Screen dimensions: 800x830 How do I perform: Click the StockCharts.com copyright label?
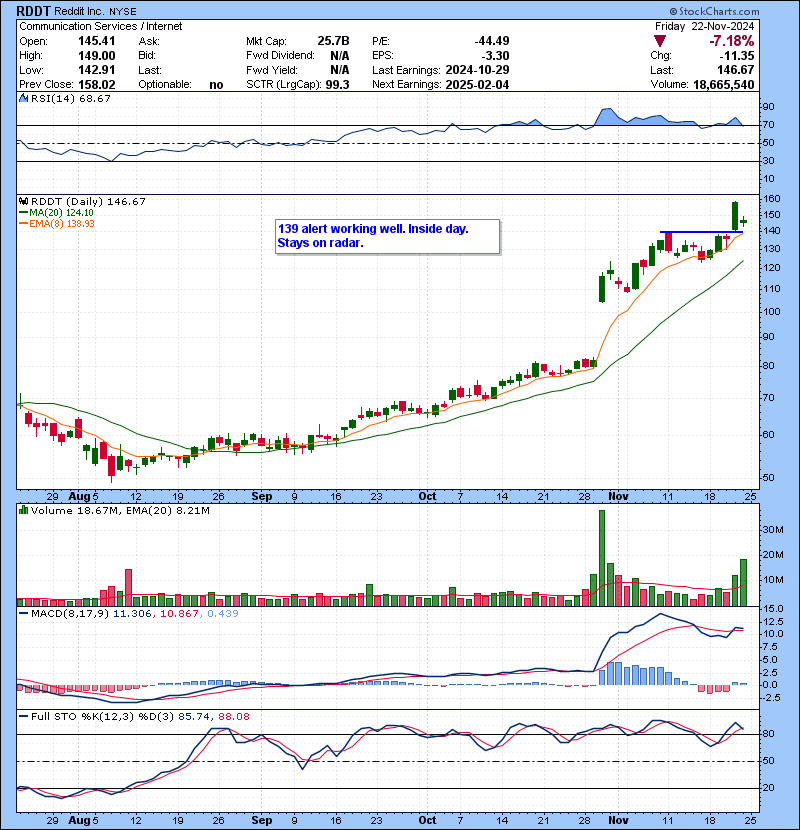714,11
